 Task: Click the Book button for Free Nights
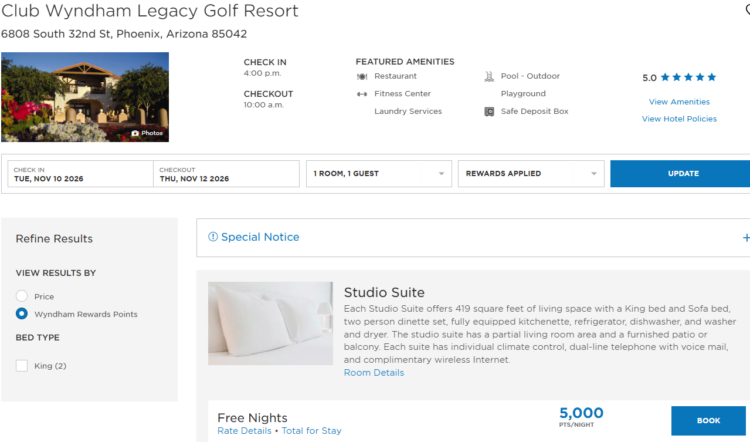click(708, 420)
